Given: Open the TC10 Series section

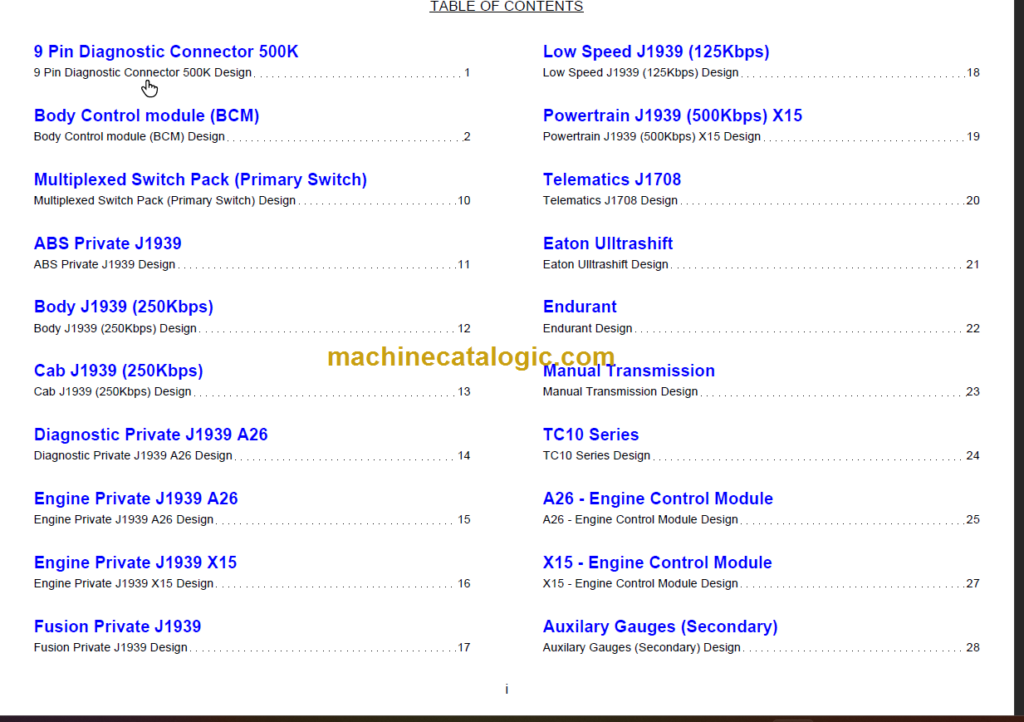Looking at the screenshot, I should pyautogui.click(x=591, y=434).
